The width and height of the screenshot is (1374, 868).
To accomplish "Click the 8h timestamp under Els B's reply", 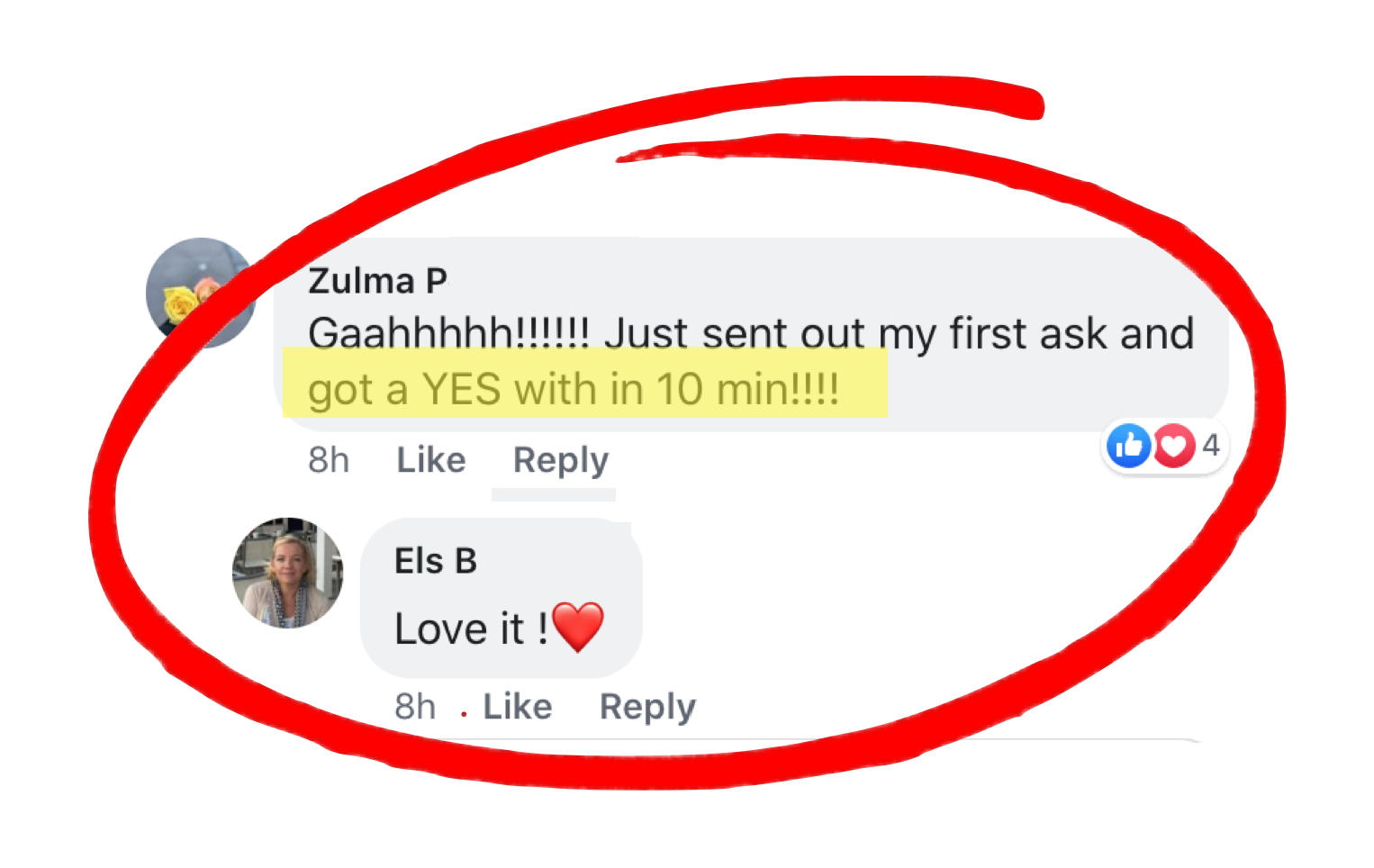I will [415, 707].
